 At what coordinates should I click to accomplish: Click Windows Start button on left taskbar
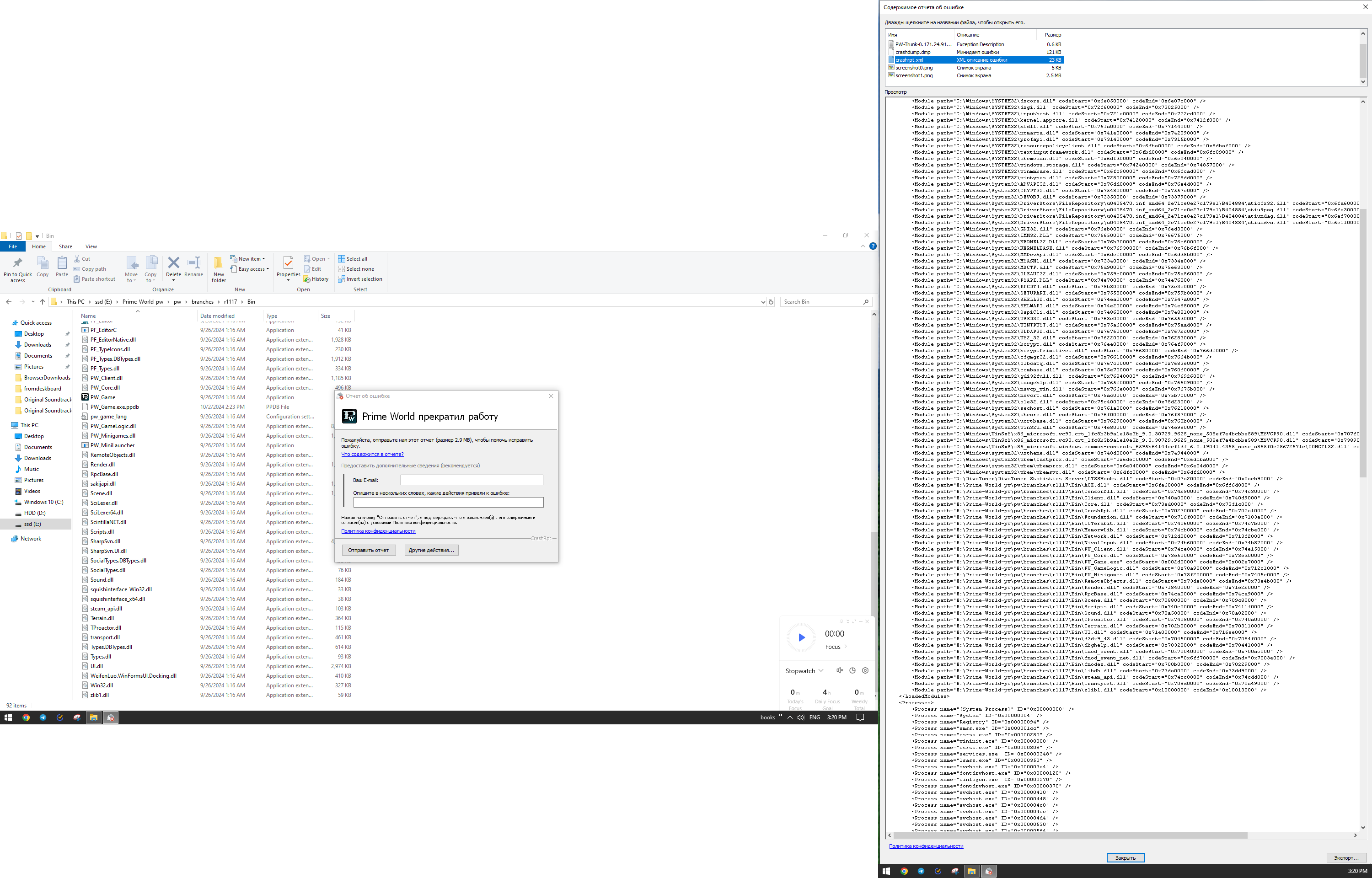(x=8, y=717)
